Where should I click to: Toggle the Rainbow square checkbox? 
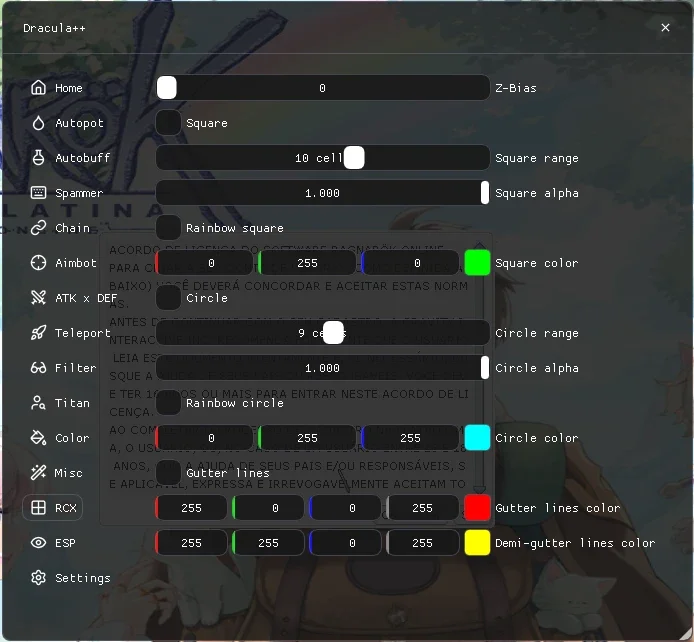click(168, 228)
